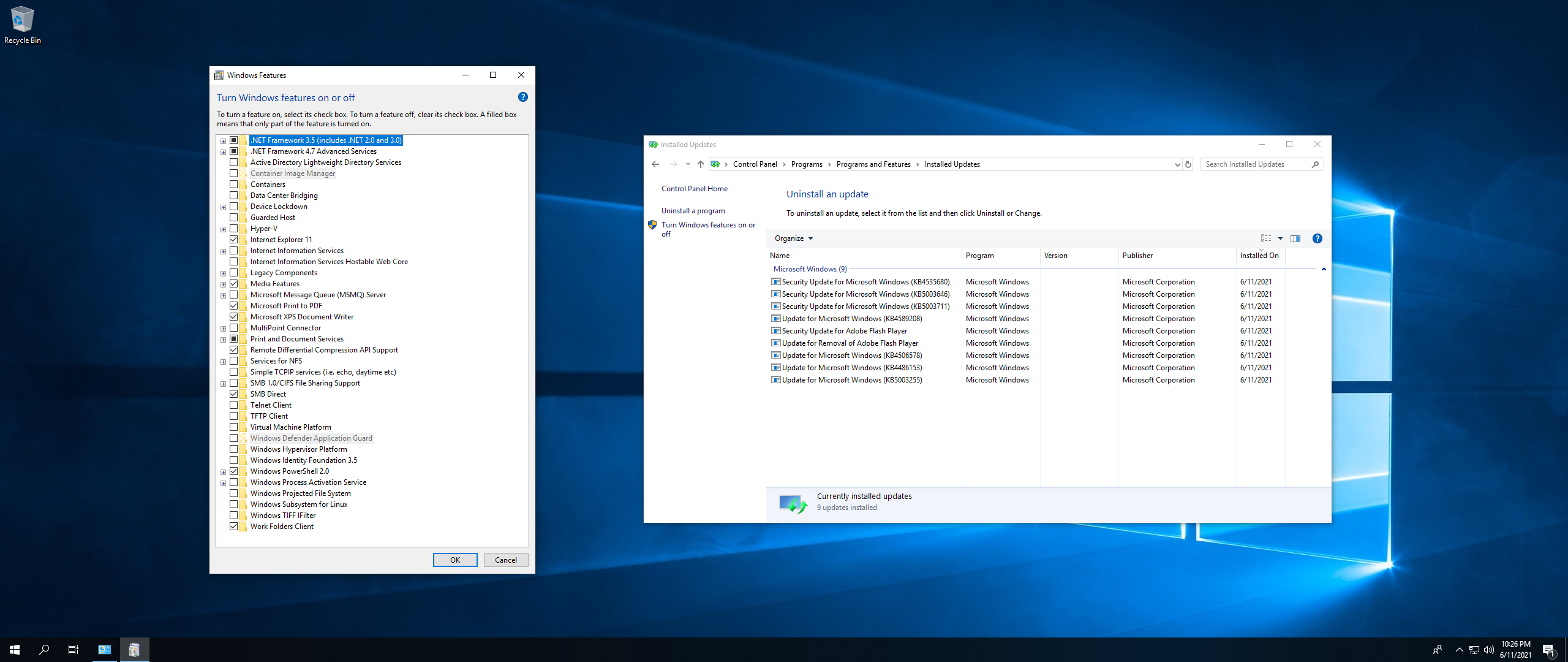
Task: Click the refresh button beside address bar
Action: 1188,164
